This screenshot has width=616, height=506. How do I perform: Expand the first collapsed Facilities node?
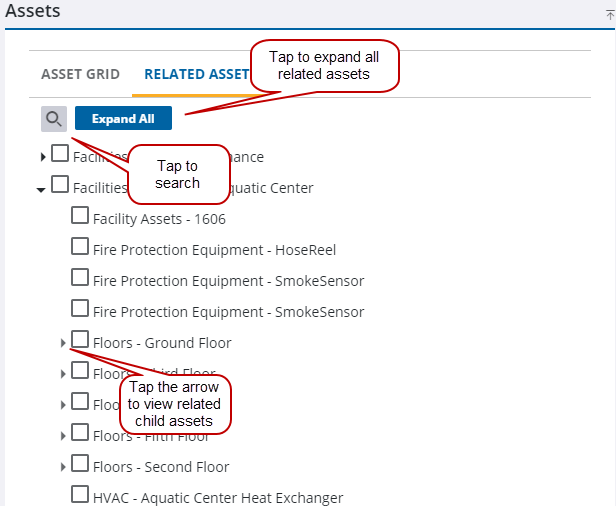[x=43, y=157]
